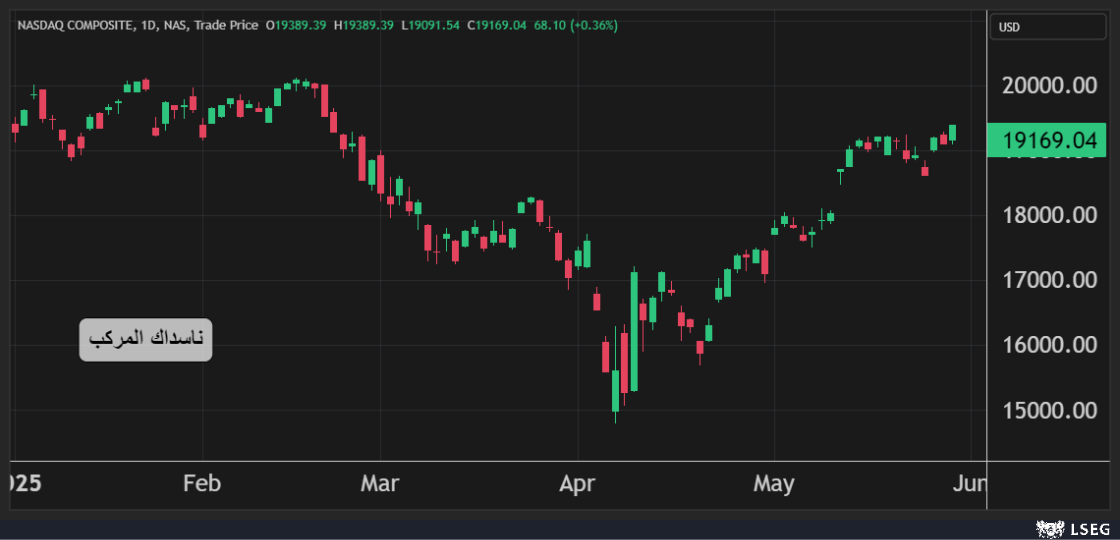Click the 16000.00 price axis label

tap(1048, 345)
